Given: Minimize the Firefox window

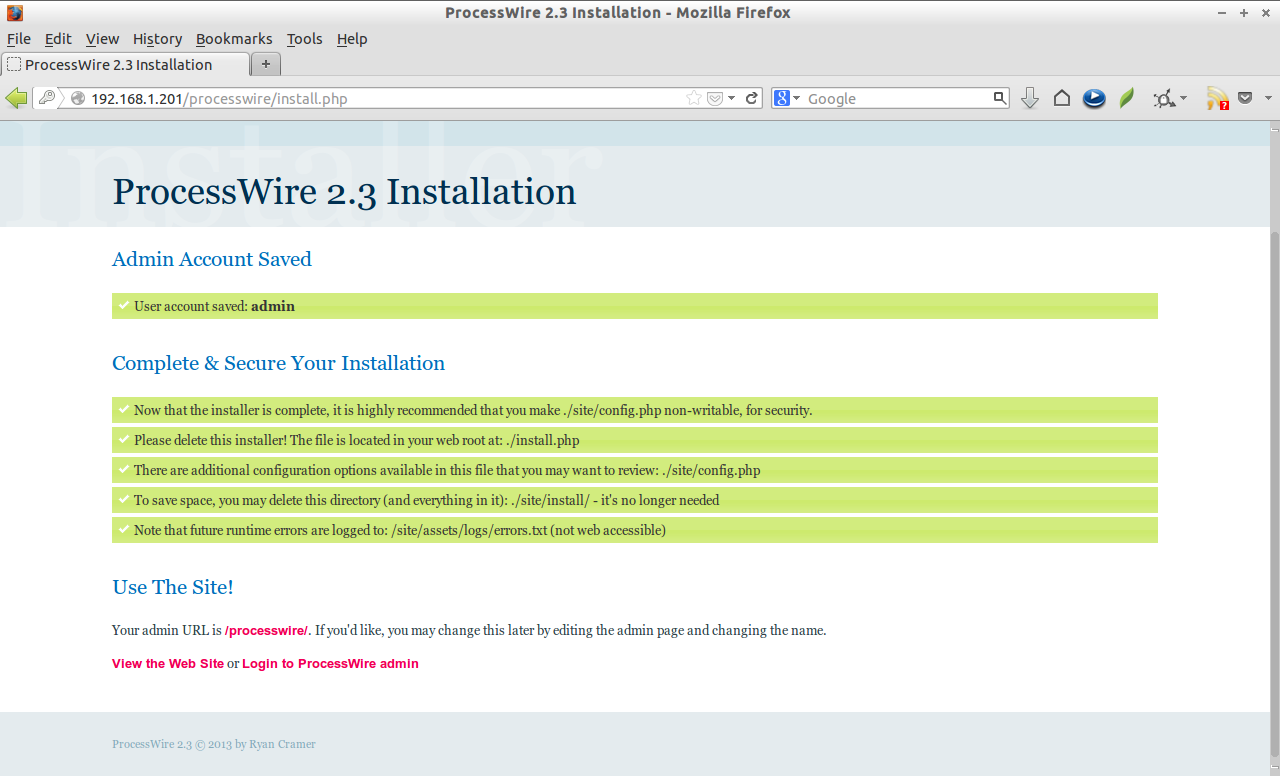Looking at the screenshot, I should point(1222,13).
